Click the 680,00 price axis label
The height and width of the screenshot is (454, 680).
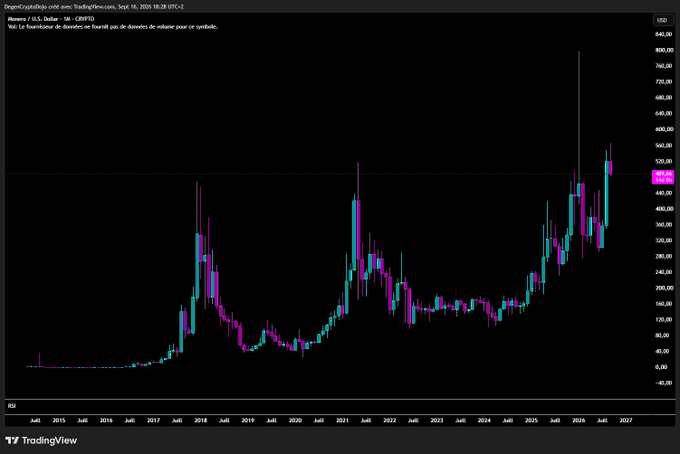[664, 98]
